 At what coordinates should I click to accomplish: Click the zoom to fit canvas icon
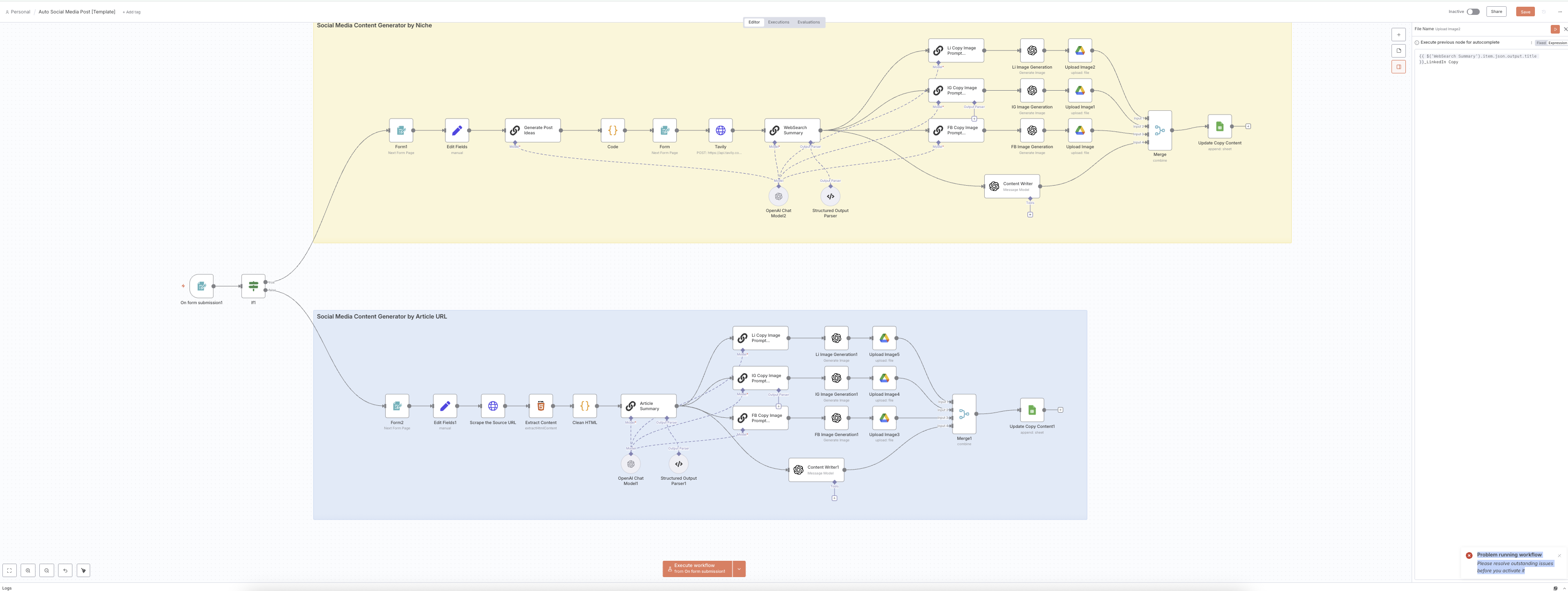(9, 570)
